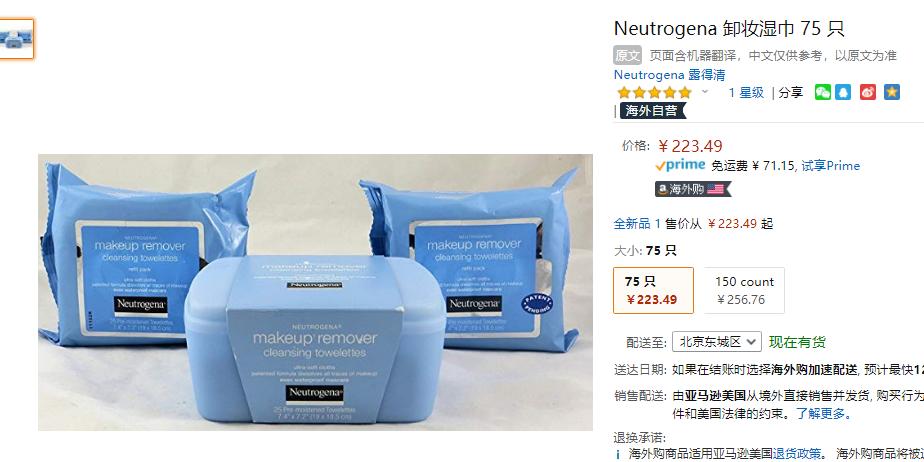Image resolution: width=924 pixels, height=462 pixels.
Task: Toggle the 原文 original text badge
Action: click(628, 55)
